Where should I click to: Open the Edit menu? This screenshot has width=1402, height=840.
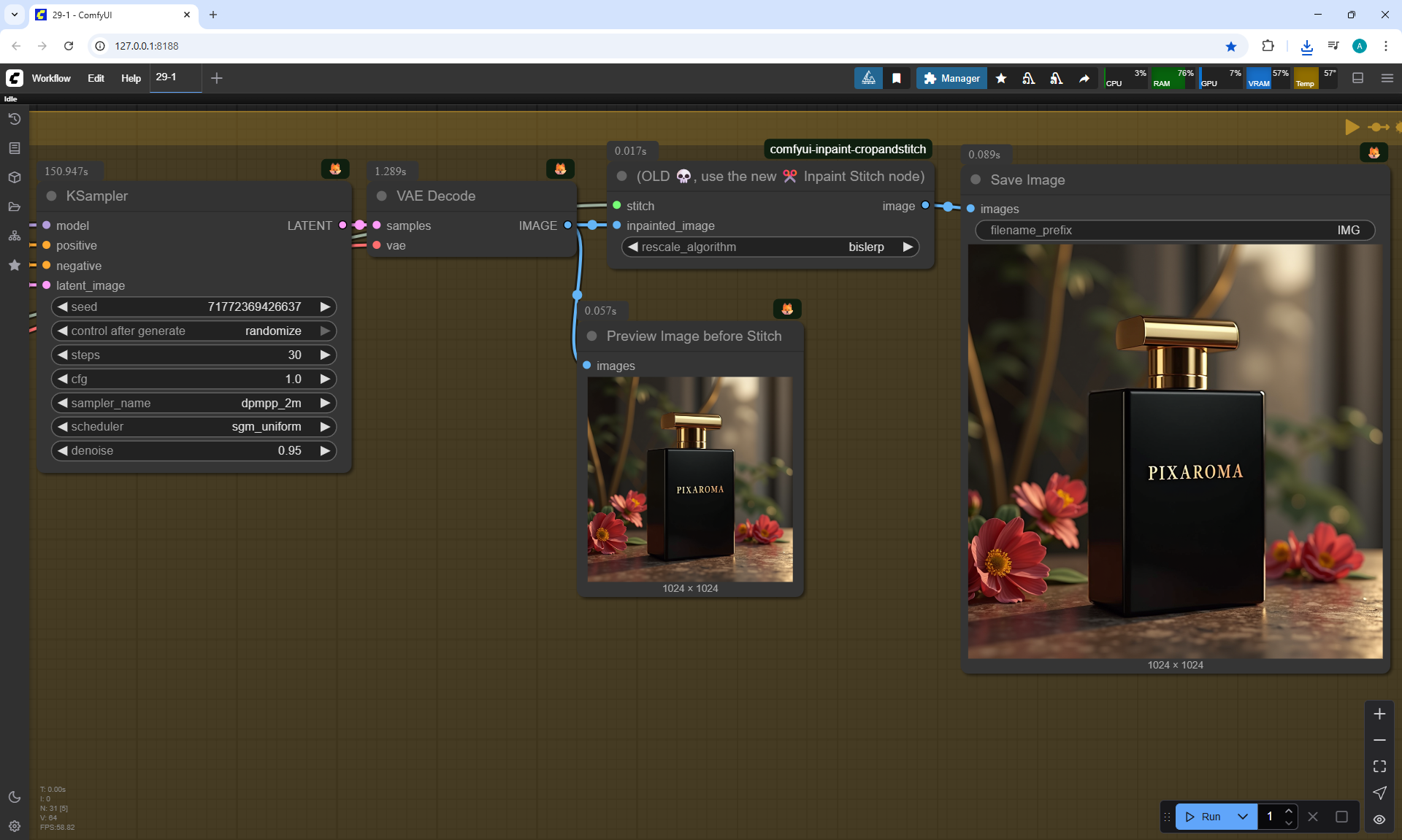click(96, 78)
